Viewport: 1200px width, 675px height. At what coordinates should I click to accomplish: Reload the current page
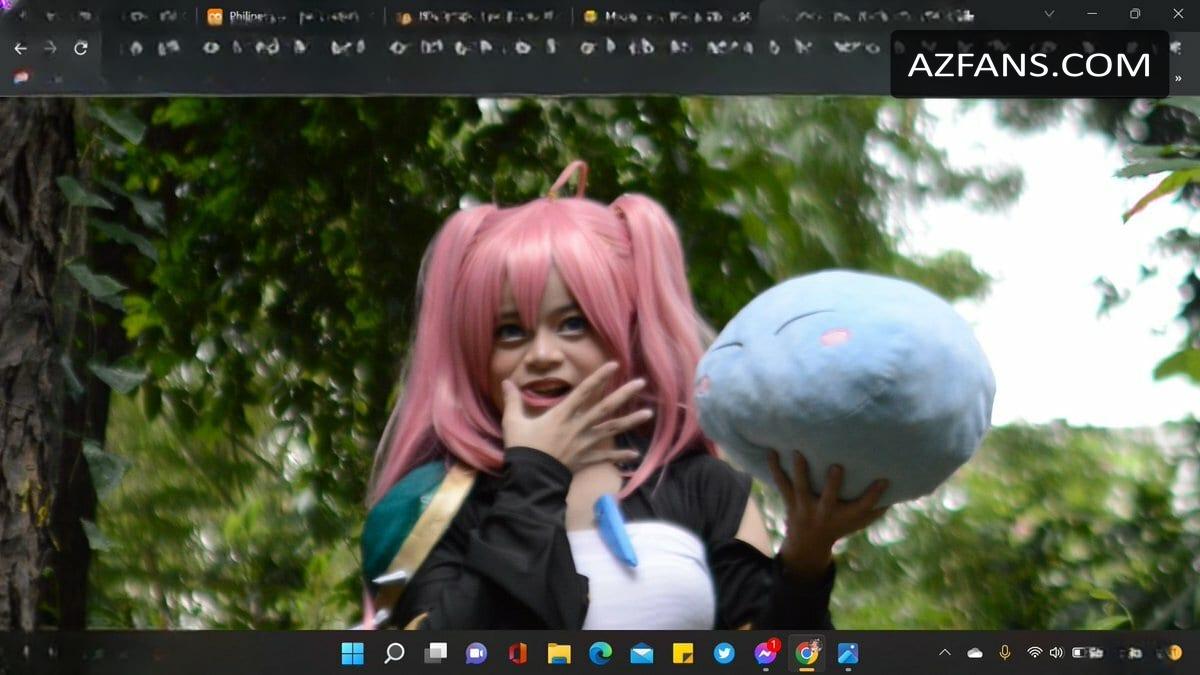pos(80,48)
